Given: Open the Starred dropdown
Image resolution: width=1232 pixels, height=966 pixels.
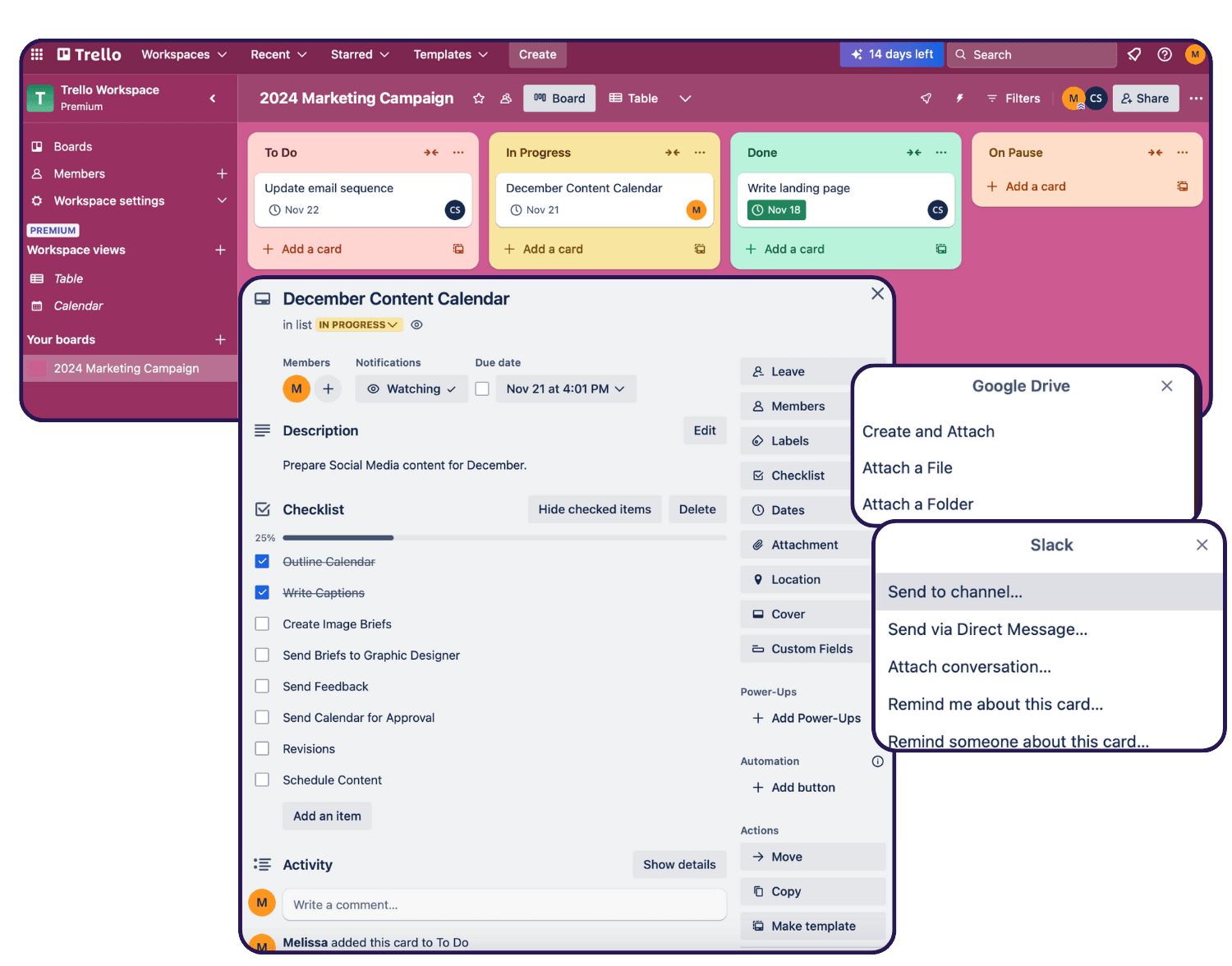Looking at the screenshot, I should (x=360, y=54).
